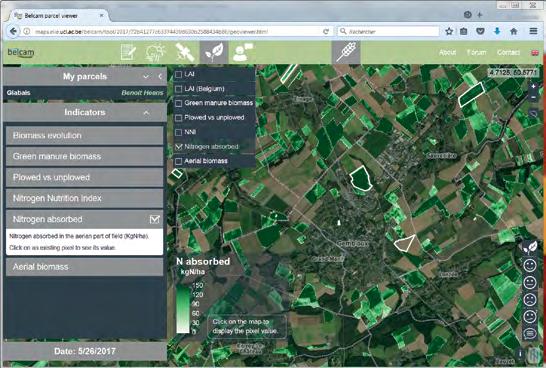Viewport: 546px width, 368px height.
Task: Click the map tool below zoom controls
Action: click(x=533, y=113)
